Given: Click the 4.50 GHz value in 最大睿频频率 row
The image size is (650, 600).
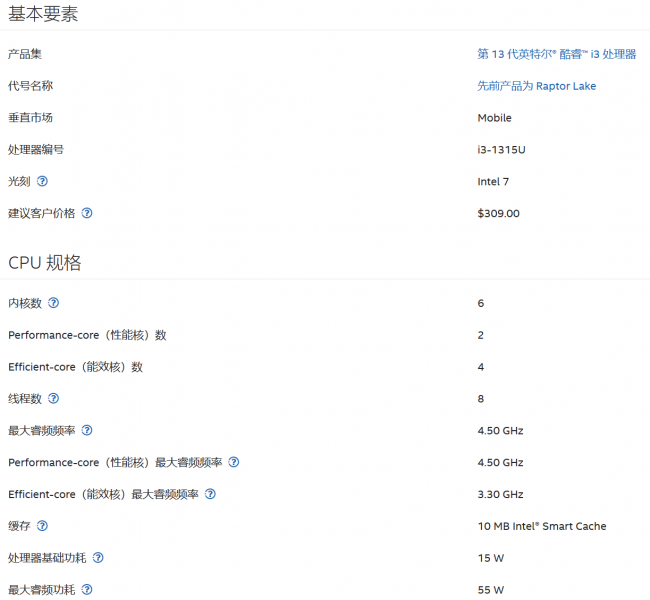Looking at the screenshot, I should pyautogui.click(x=500, y=431).
